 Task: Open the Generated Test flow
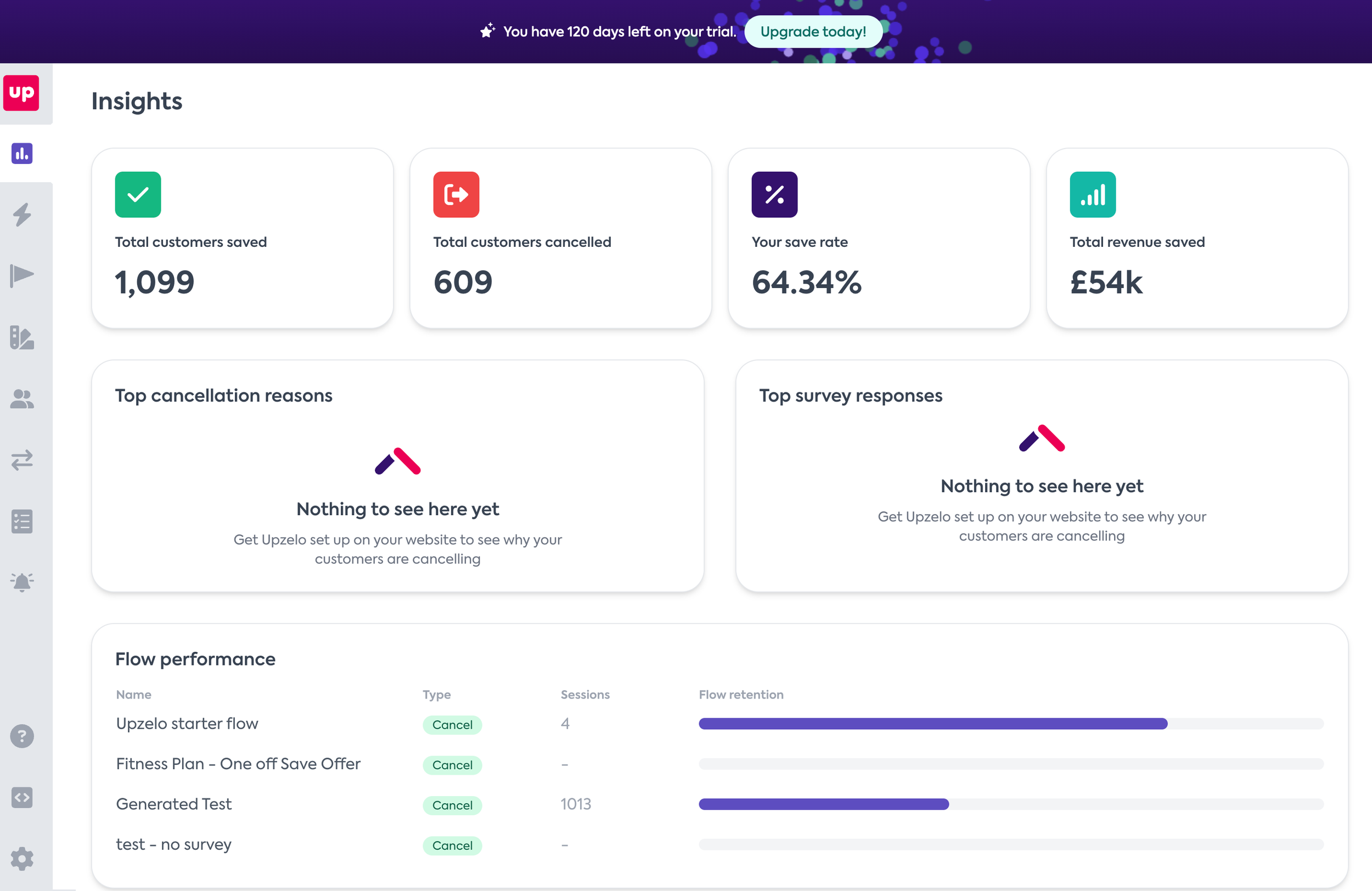[173, 804]
